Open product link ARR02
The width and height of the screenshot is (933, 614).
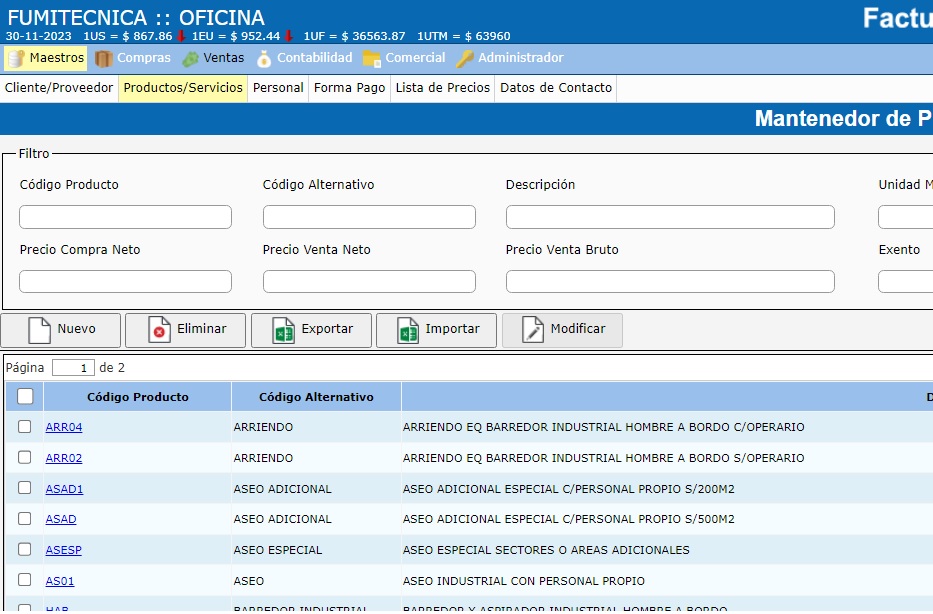pos(64,458)
